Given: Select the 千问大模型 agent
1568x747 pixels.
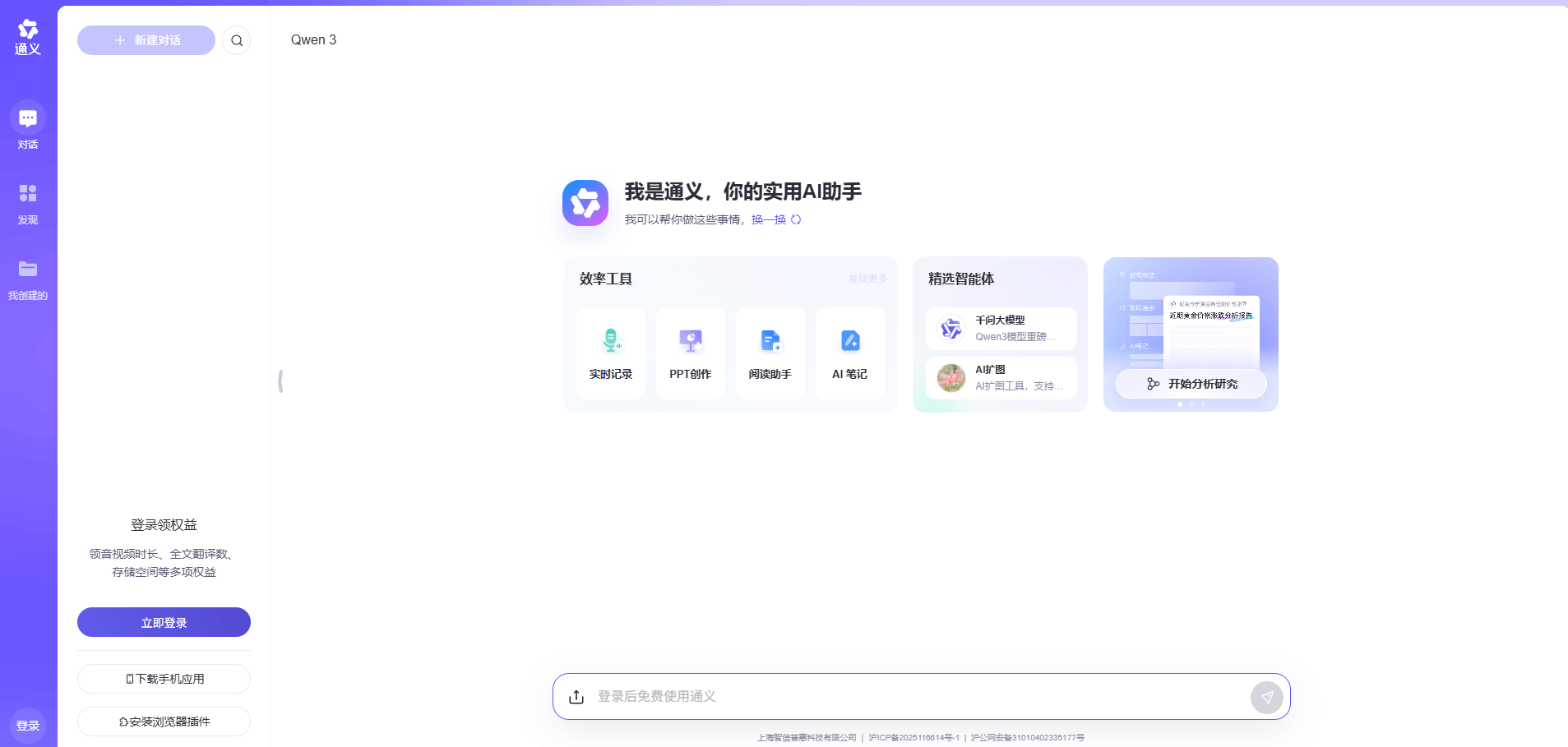Looking at the screenshot, I should (1001, 329).
